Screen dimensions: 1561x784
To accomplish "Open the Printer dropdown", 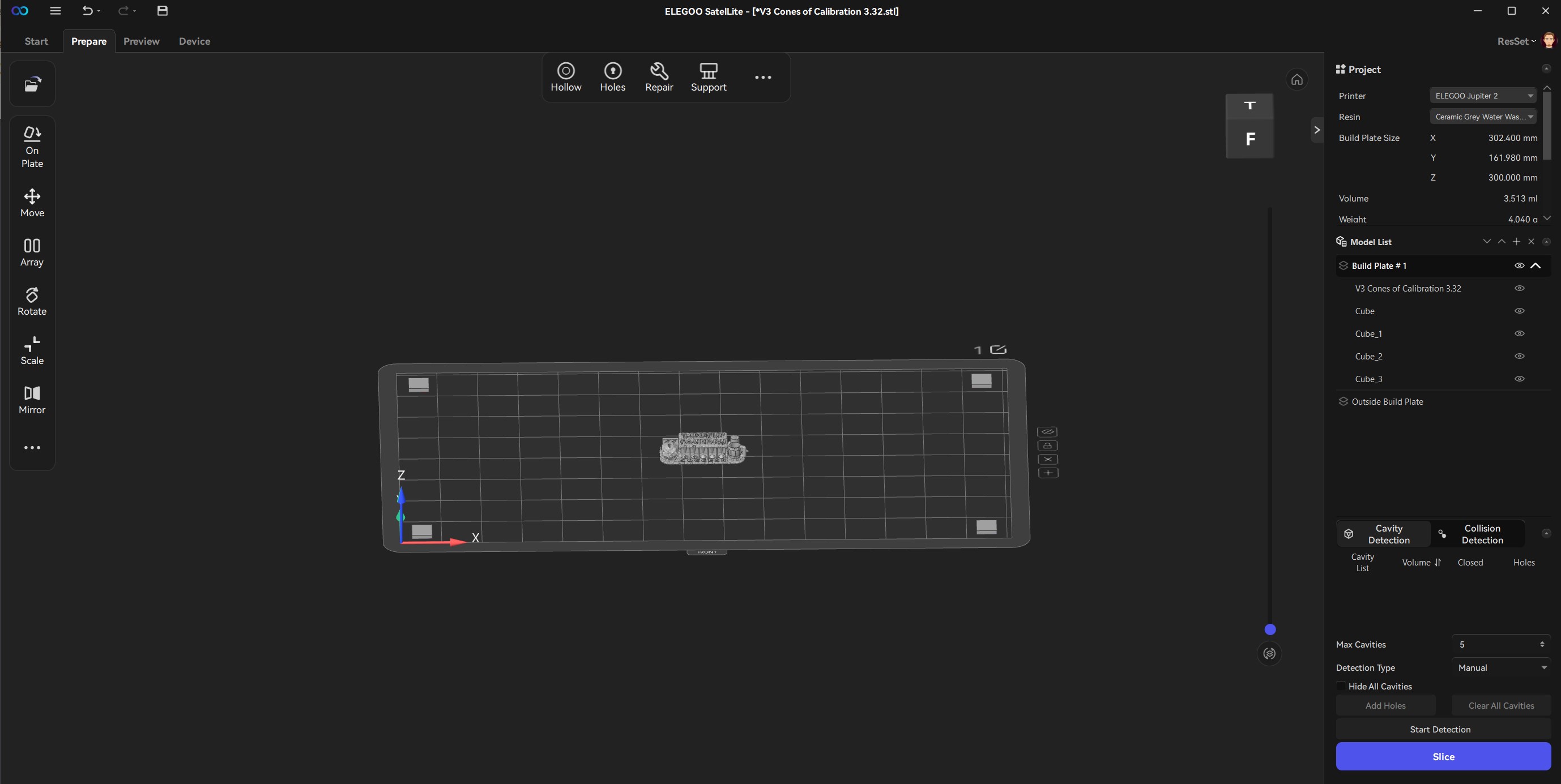I will tap(1483, 96).
